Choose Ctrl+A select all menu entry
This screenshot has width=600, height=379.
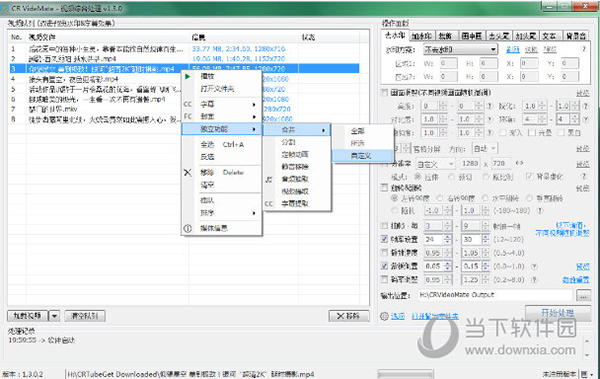pyautogui.click(x=222, y=145)
